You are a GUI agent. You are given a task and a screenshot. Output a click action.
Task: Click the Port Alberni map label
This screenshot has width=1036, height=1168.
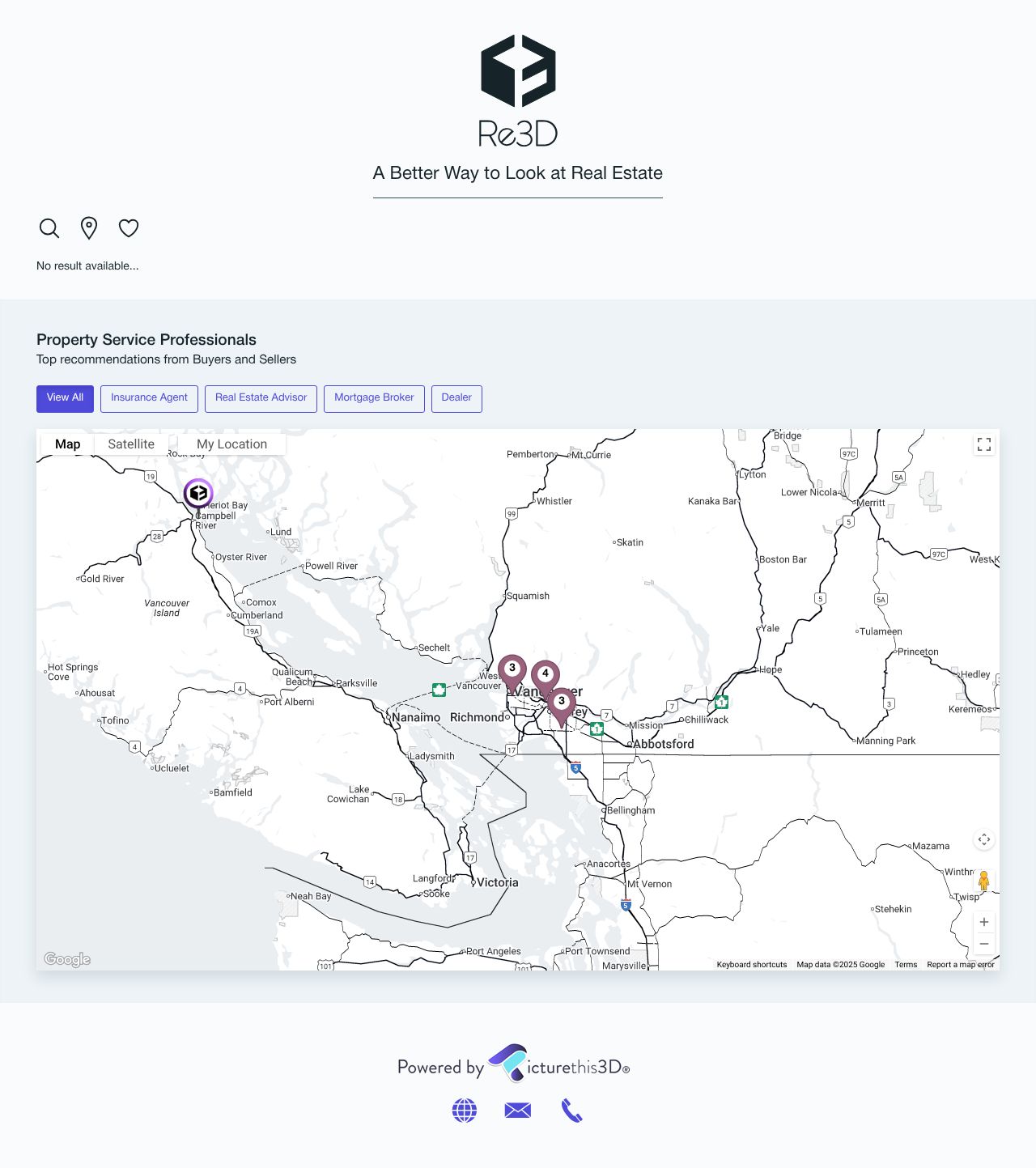[289, 702]
